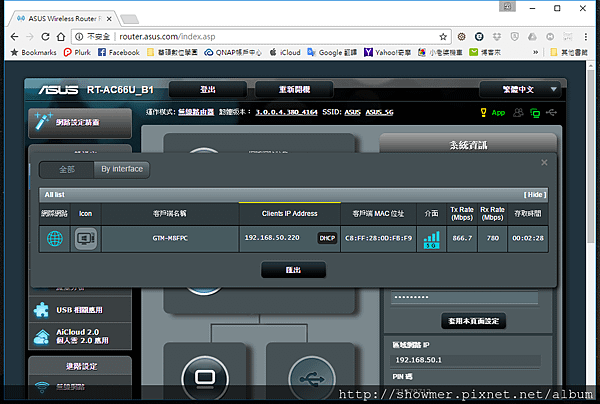Viewport: 600px width, 404px height.
Task: Open the folder bookmark at far right
Action: 569,52
